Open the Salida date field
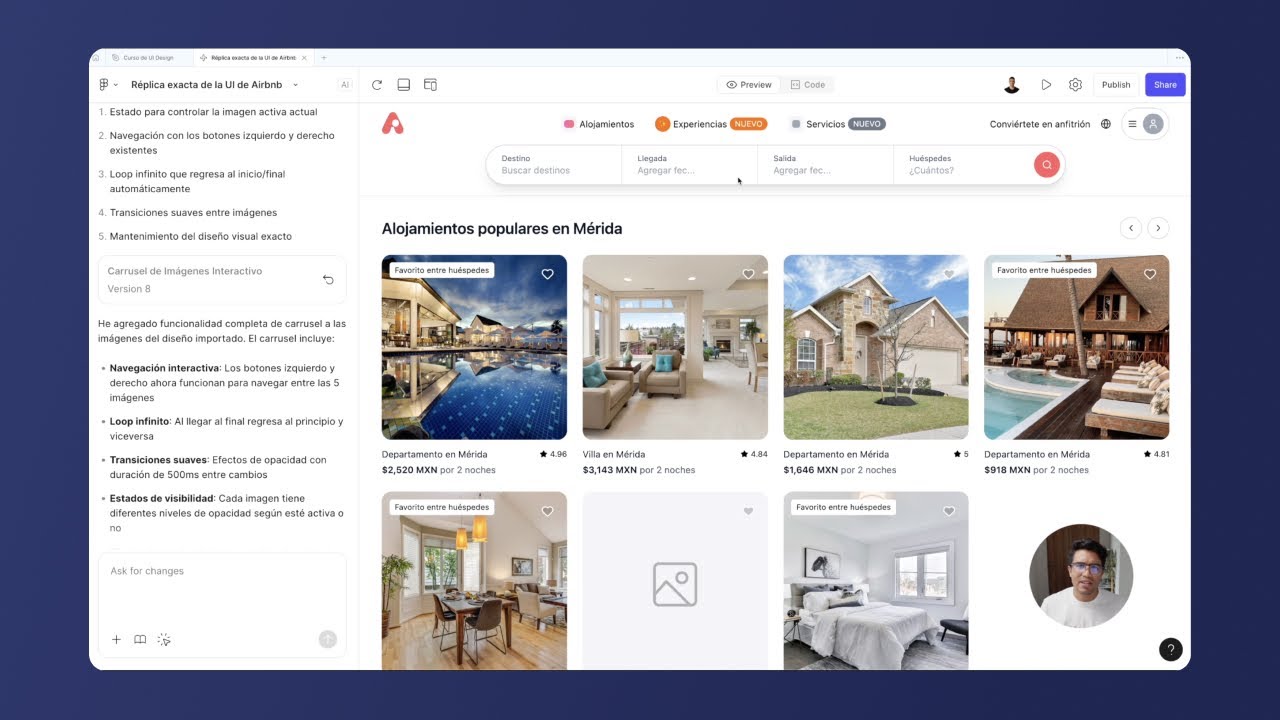The width and height of the screenshot is (1280, 720). pyautogui.click(x=825, y=165)
